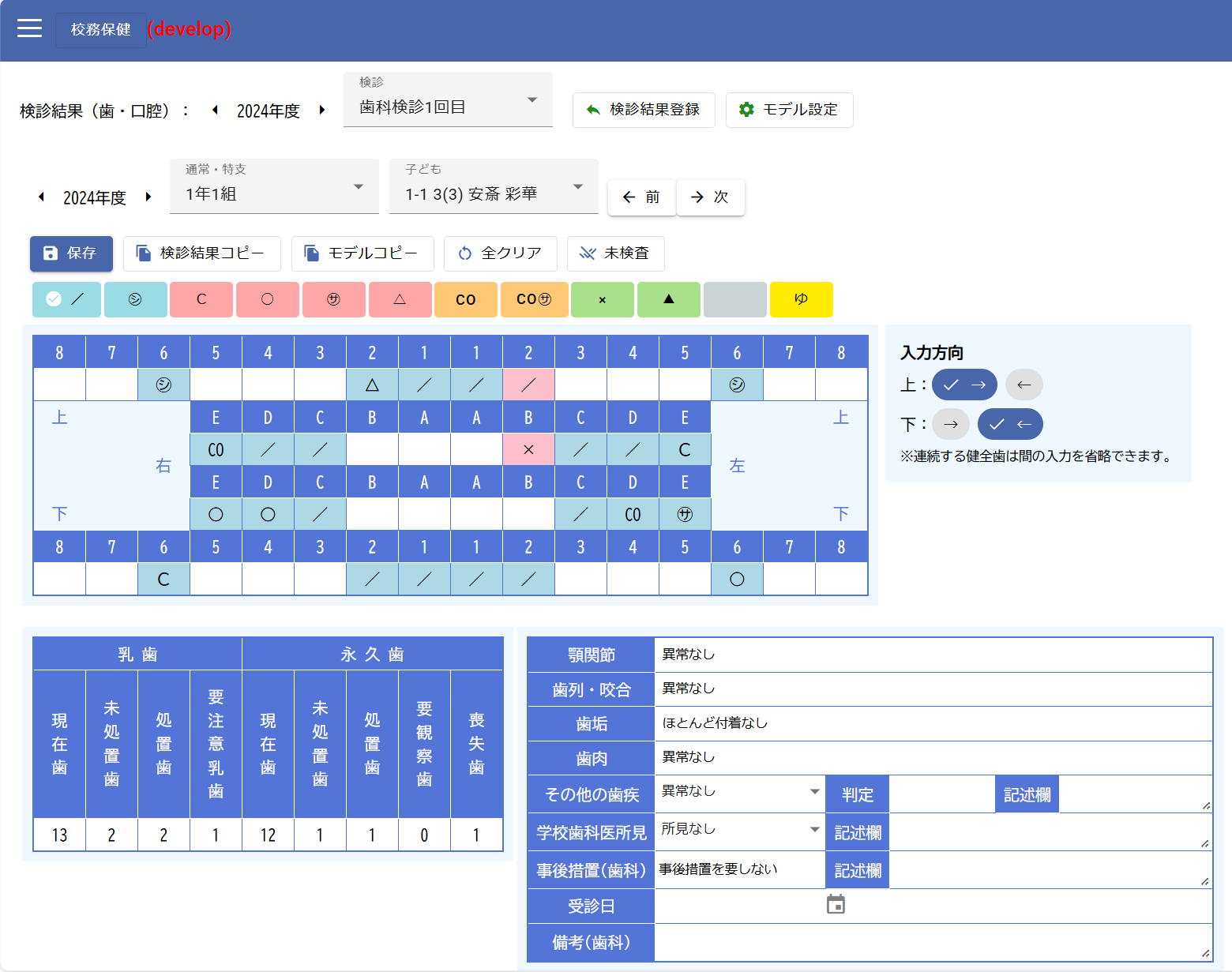The height and width of the screenshot is (972, 1232).
Task: Open モデル設定 settings
Action: click(789, 110)
